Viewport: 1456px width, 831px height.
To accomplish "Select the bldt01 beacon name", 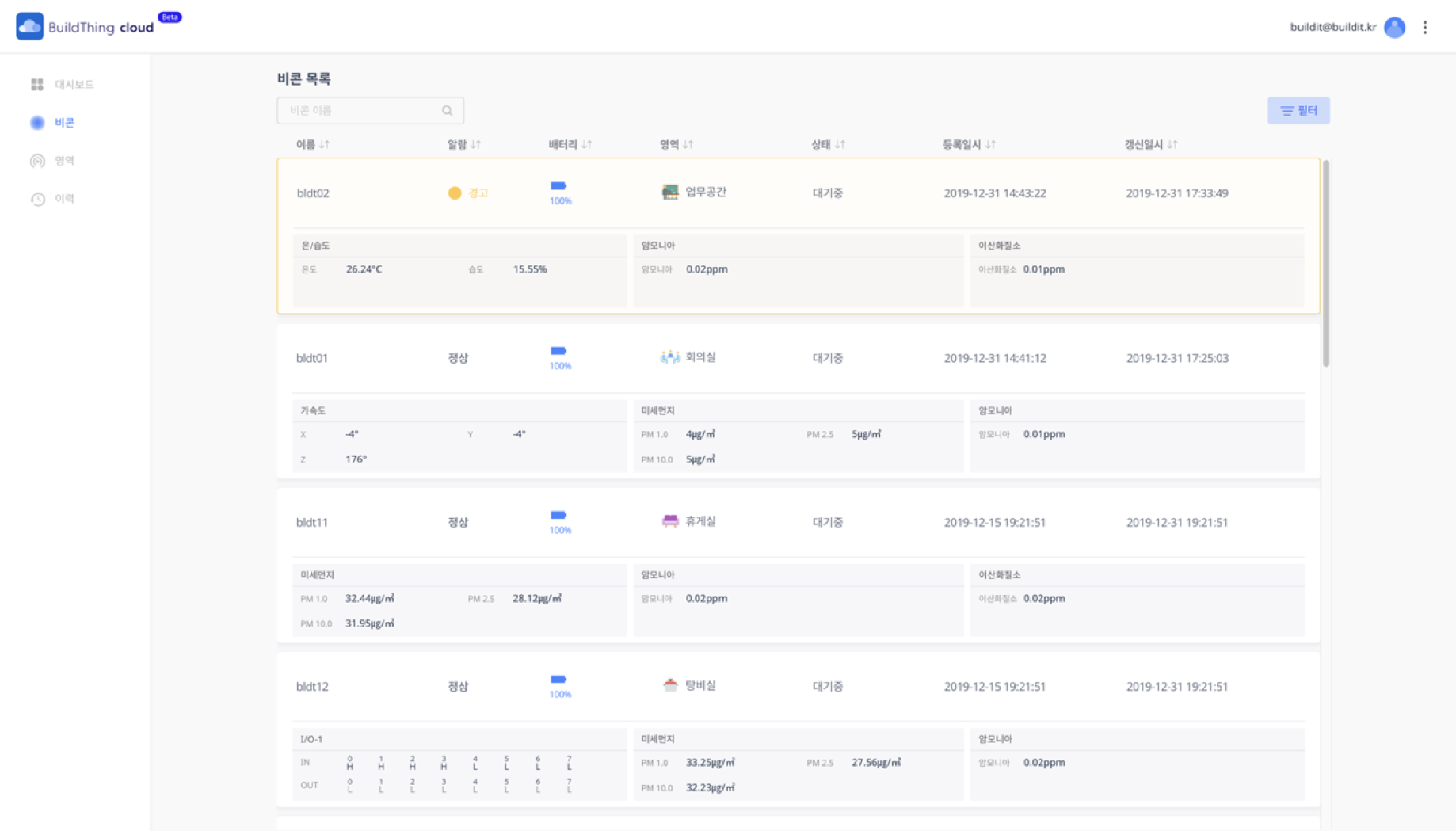I will (x=312, y=358).
